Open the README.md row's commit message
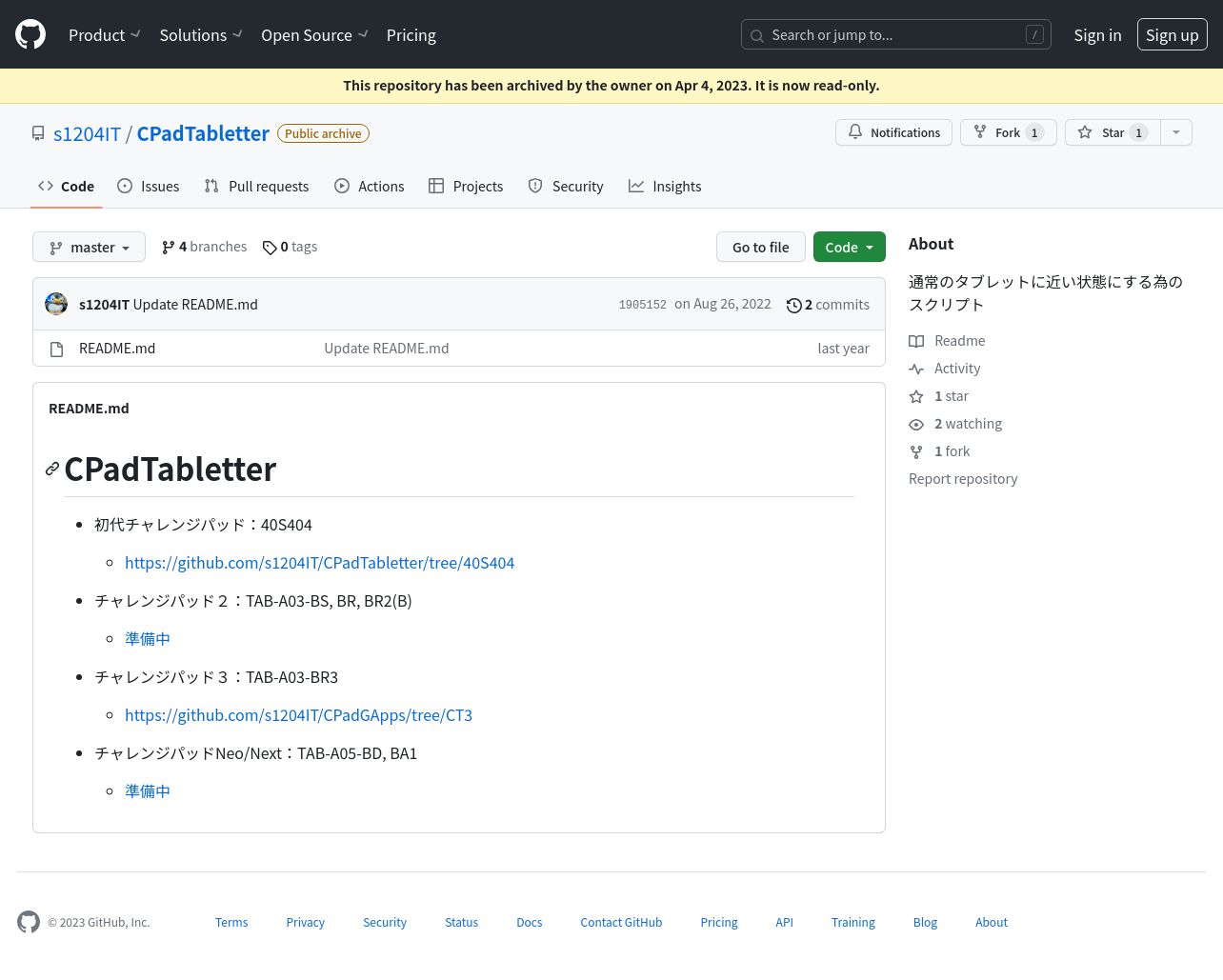Screen dimensions: 1223x980 pos(387,349)
